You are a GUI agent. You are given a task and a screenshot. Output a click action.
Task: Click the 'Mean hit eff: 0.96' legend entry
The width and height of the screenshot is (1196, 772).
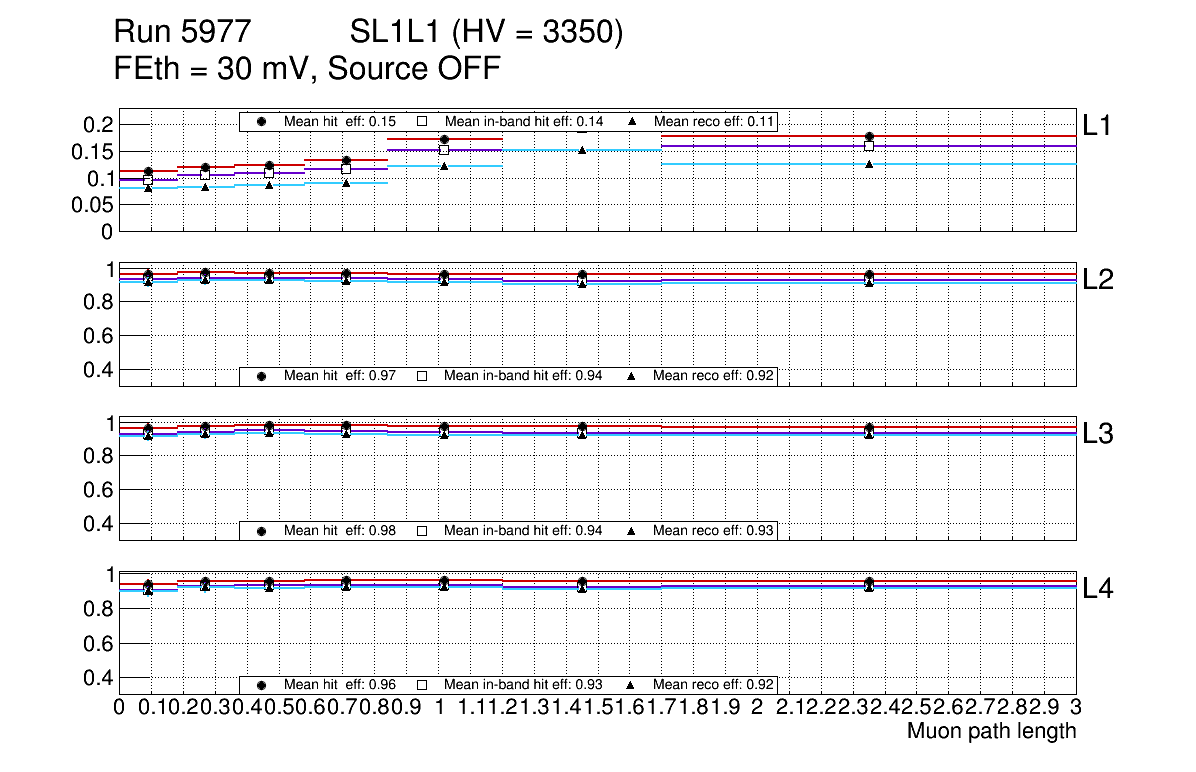(340, 685)
